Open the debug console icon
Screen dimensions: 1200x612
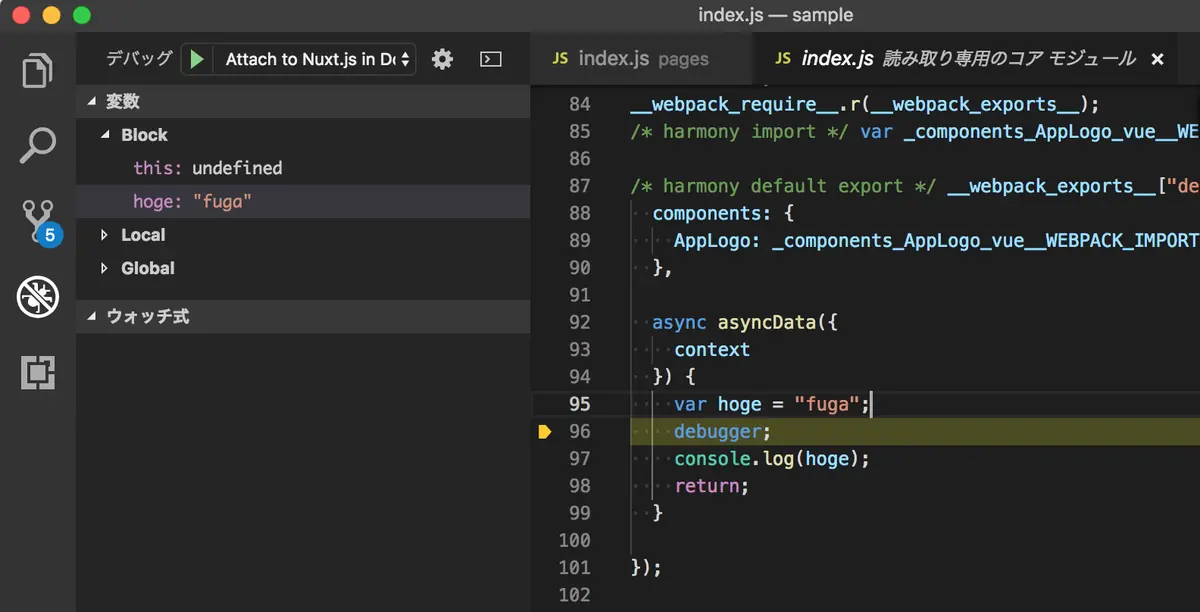490,59
